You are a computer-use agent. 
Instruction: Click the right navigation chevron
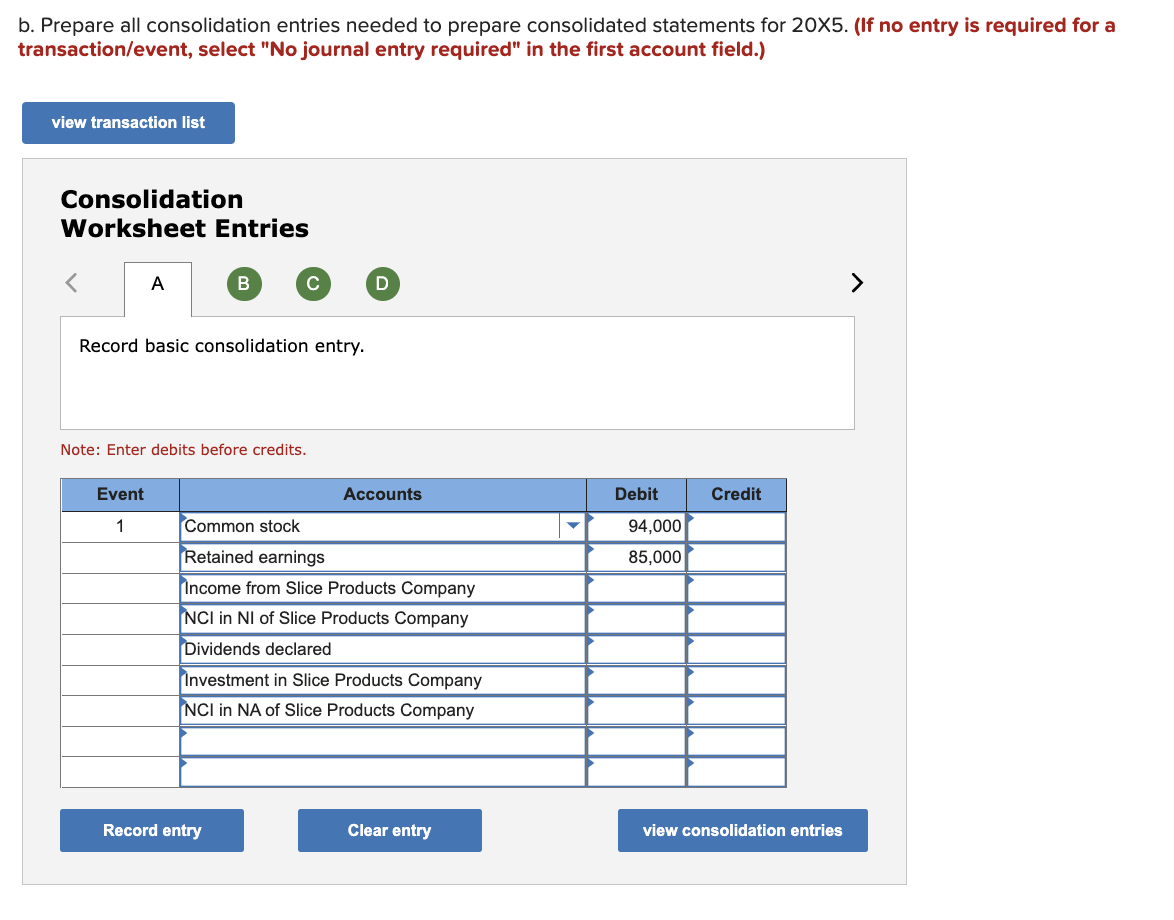pos(857,283)
